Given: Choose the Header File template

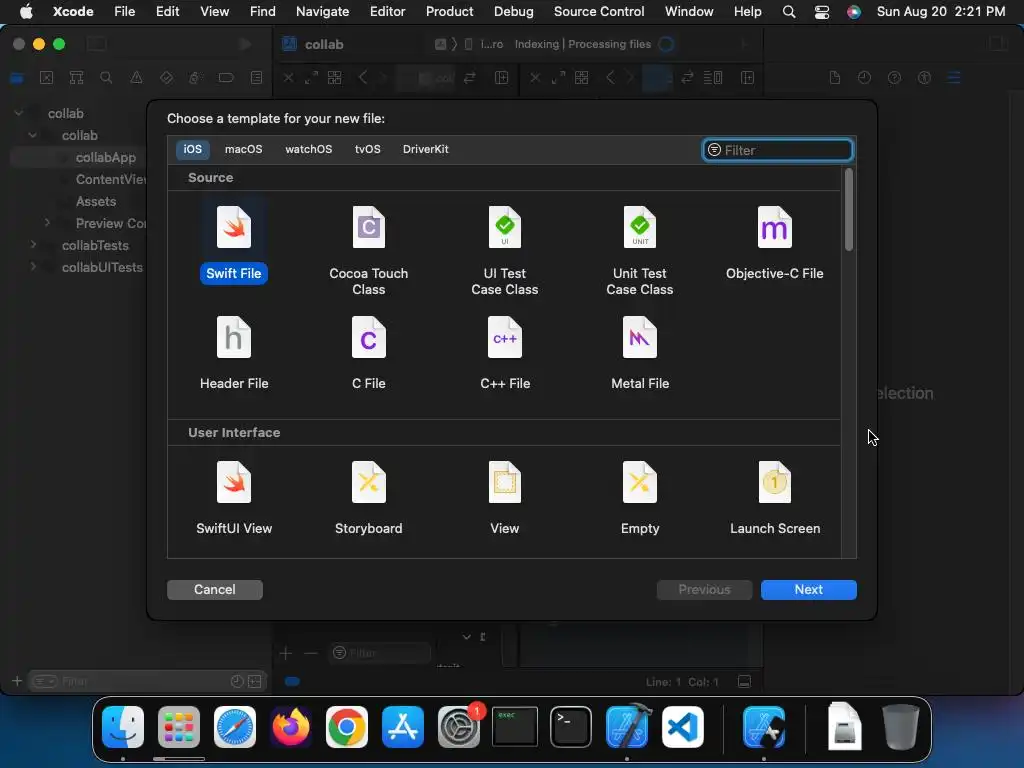Looking at the screenshot, I should 234,353.
